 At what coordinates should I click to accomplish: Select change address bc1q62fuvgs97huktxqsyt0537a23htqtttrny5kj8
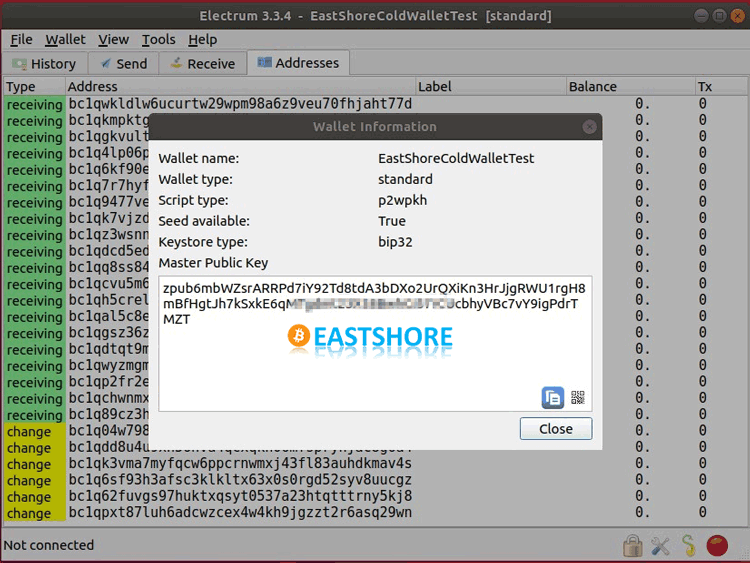point(240,497)
